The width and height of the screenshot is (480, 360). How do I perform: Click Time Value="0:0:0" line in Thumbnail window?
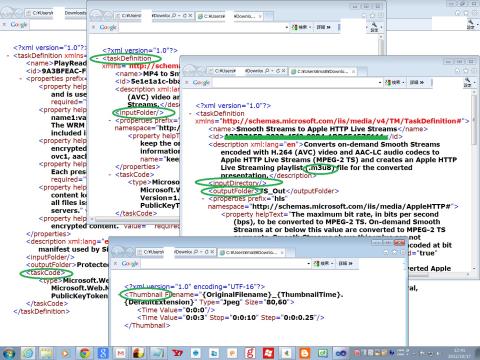tap(176, 310)
